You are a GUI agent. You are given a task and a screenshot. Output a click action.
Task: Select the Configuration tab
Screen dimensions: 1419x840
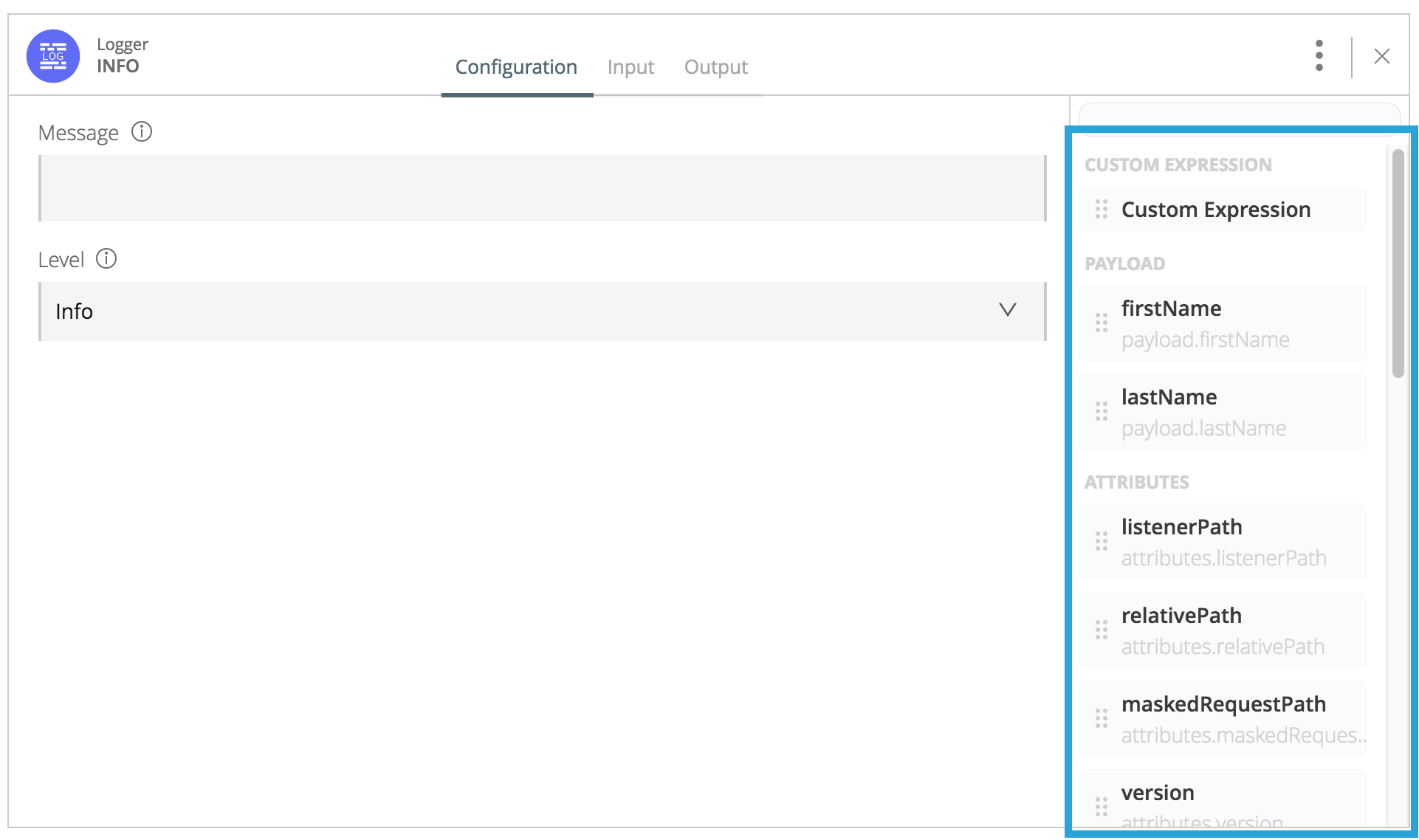pos(516,67)
